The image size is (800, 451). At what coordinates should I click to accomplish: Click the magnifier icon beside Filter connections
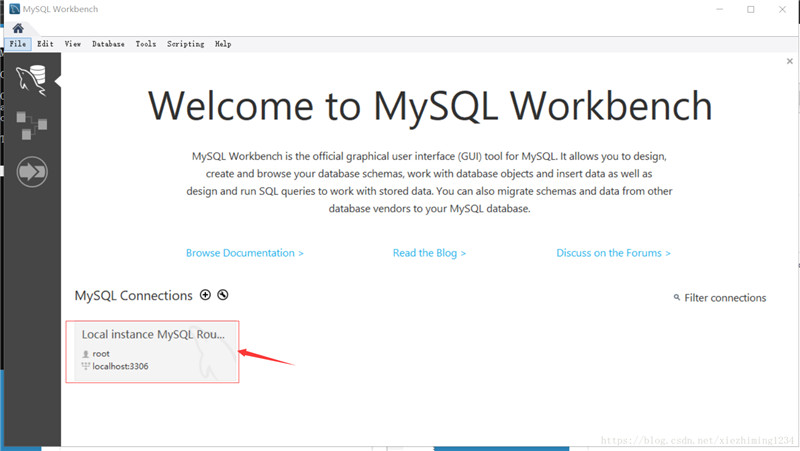pyautogui.click(x=677, y=298)
